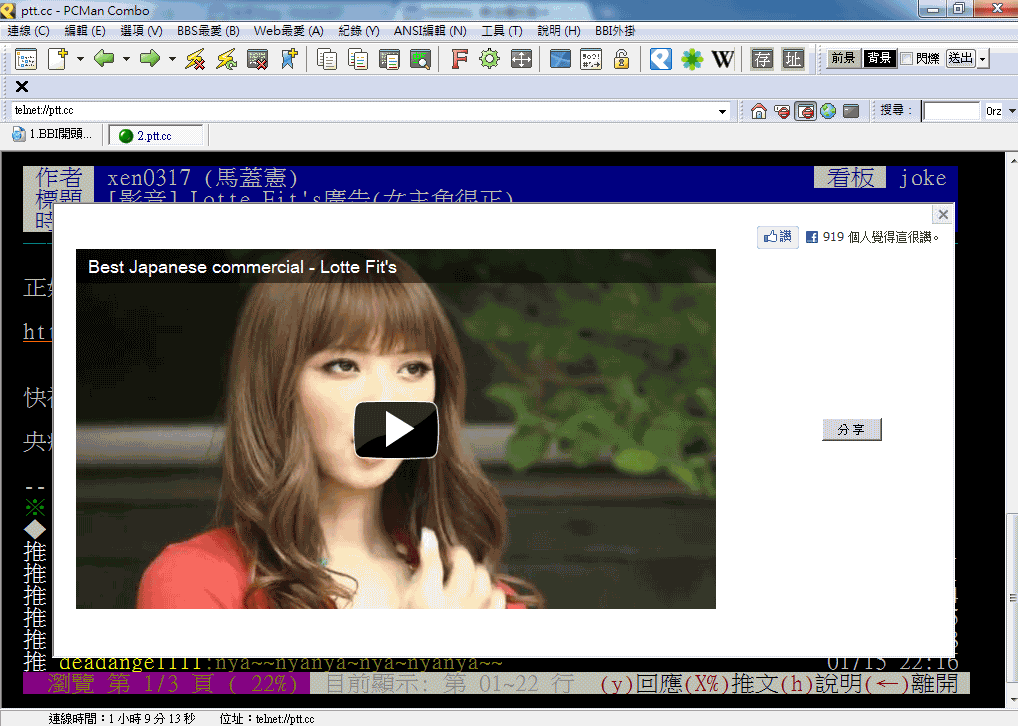Click the close connection window icon
Image resolution: width=1018 pixels, height=726 pixels.
click(x=258, y=59)
